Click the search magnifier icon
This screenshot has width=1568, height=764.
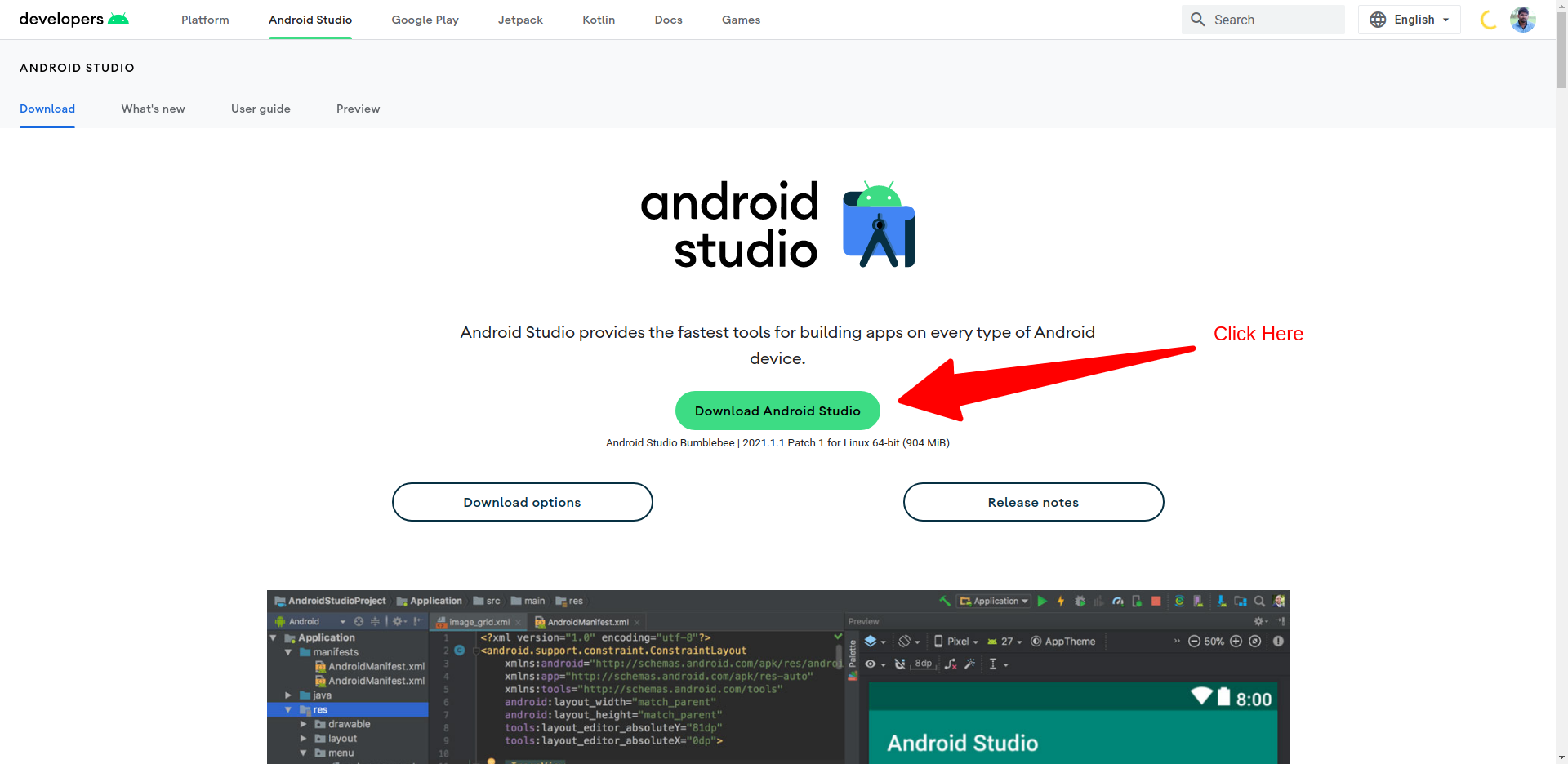(1197, 20)
